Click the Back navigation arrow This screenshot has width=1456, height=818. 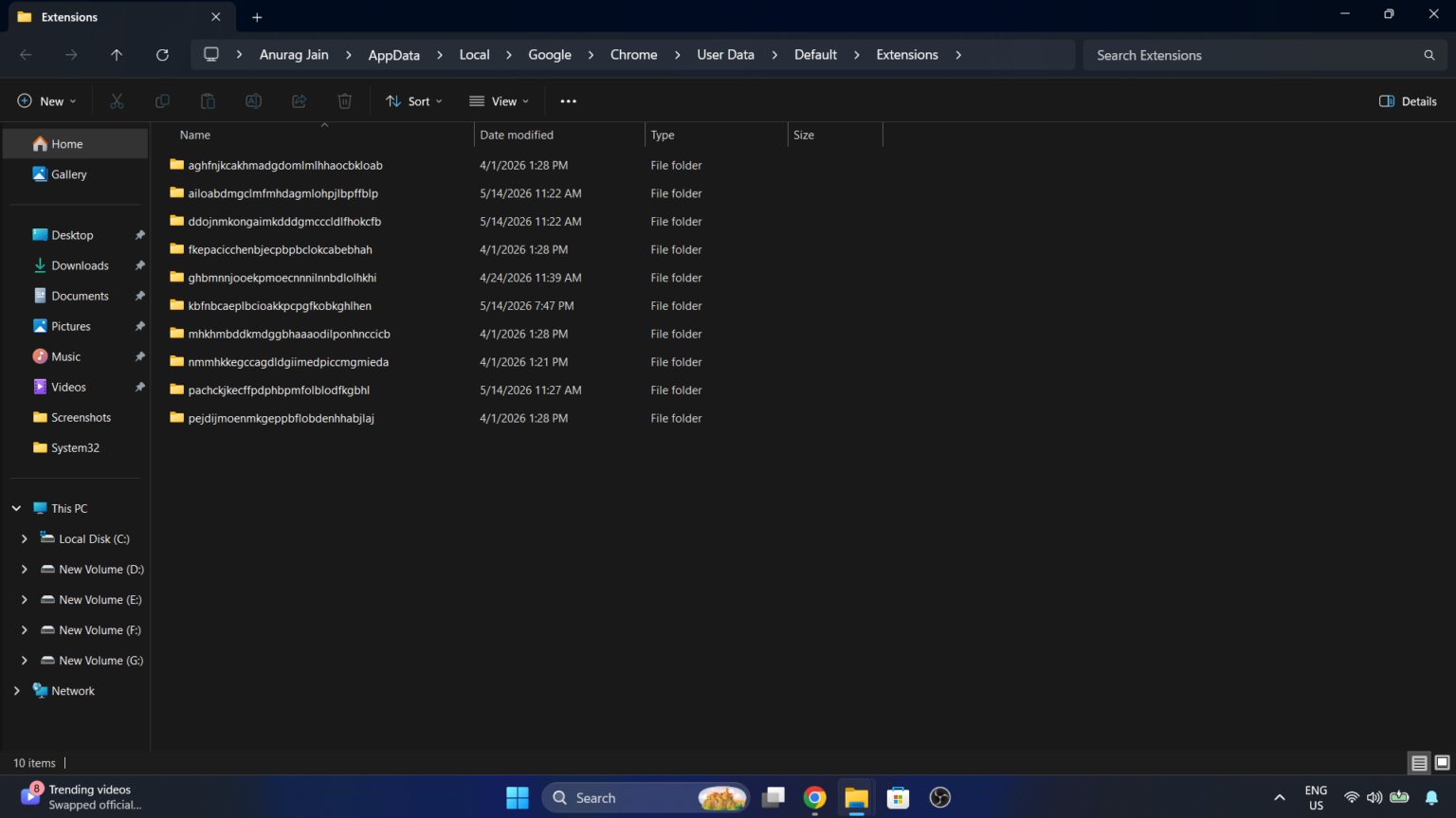pos(26,55)
